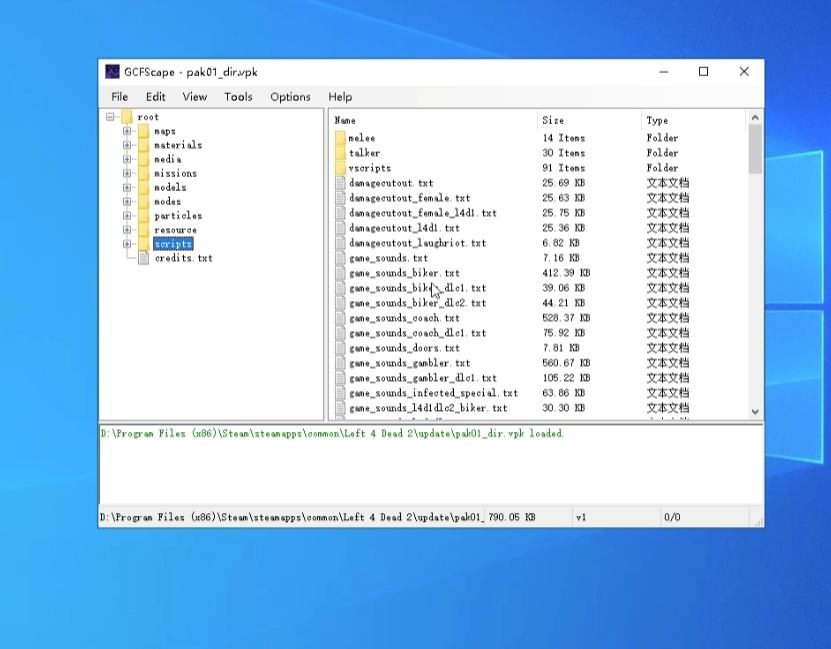Select the game_sounds_coach_dlc1.txt file name
831x649 pixels.
tap(418, 333)
